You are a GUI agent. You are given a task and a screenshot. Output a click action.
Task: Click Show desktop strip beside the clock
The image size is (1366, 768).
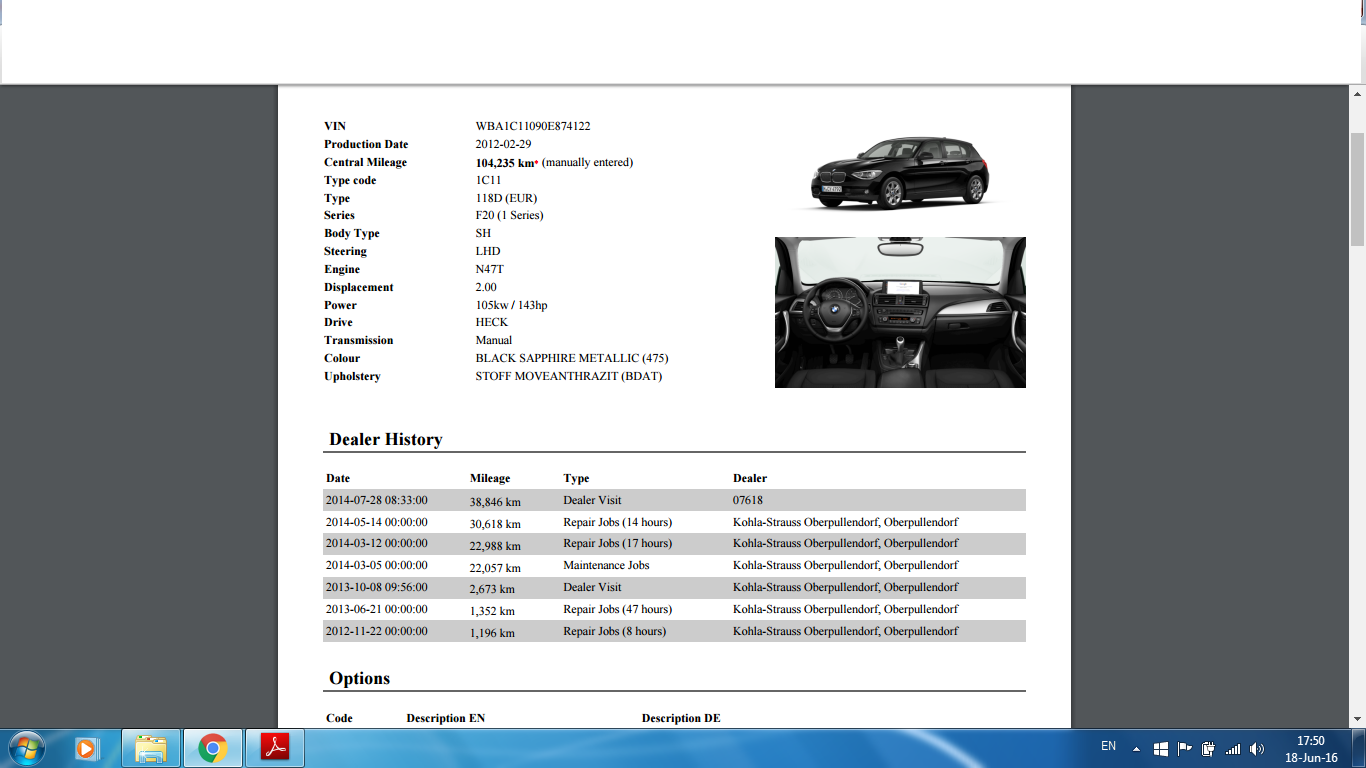(x=1358, y=749)
